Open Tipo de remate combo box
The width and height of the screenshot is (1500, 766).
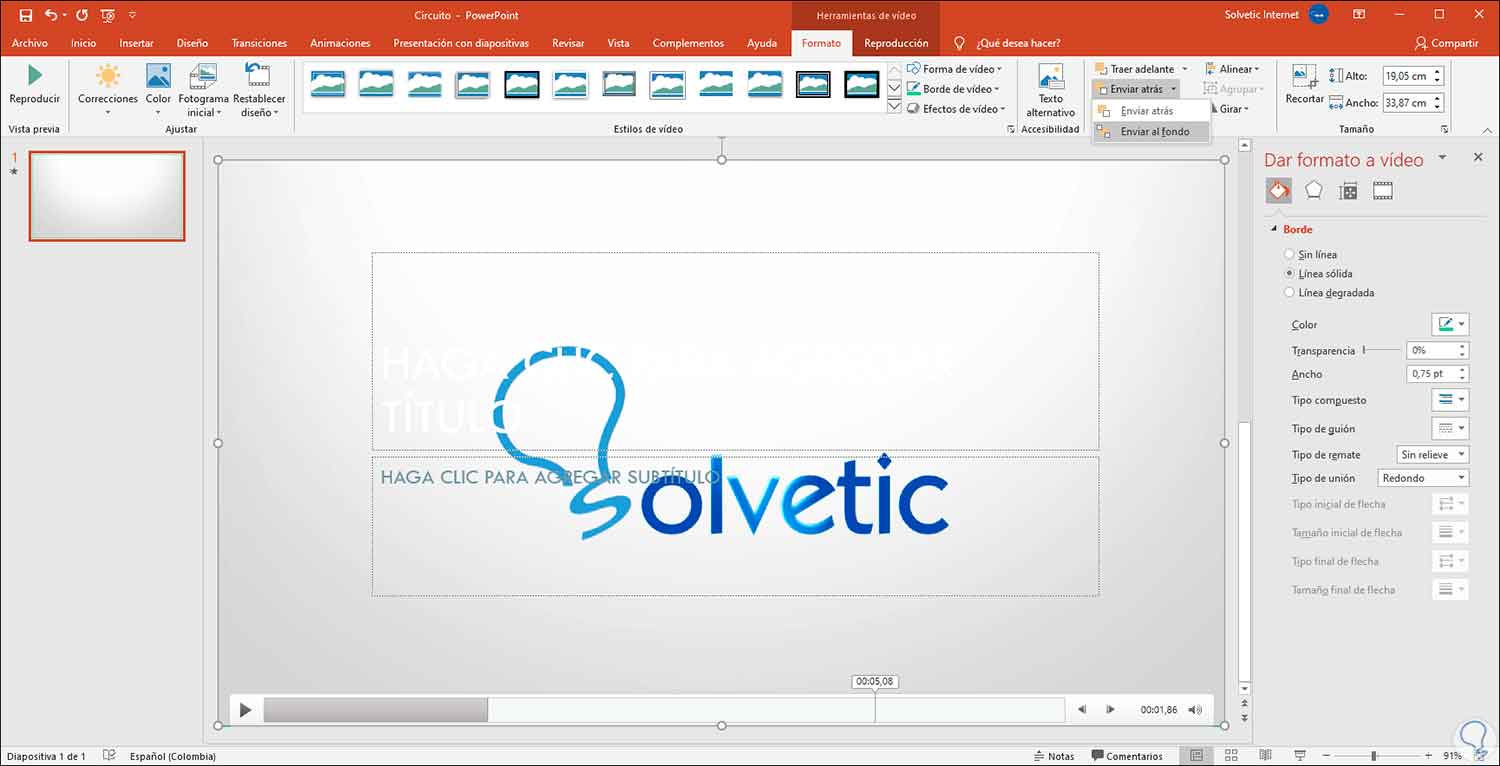pyautogui.click(x=1432, y=455)
